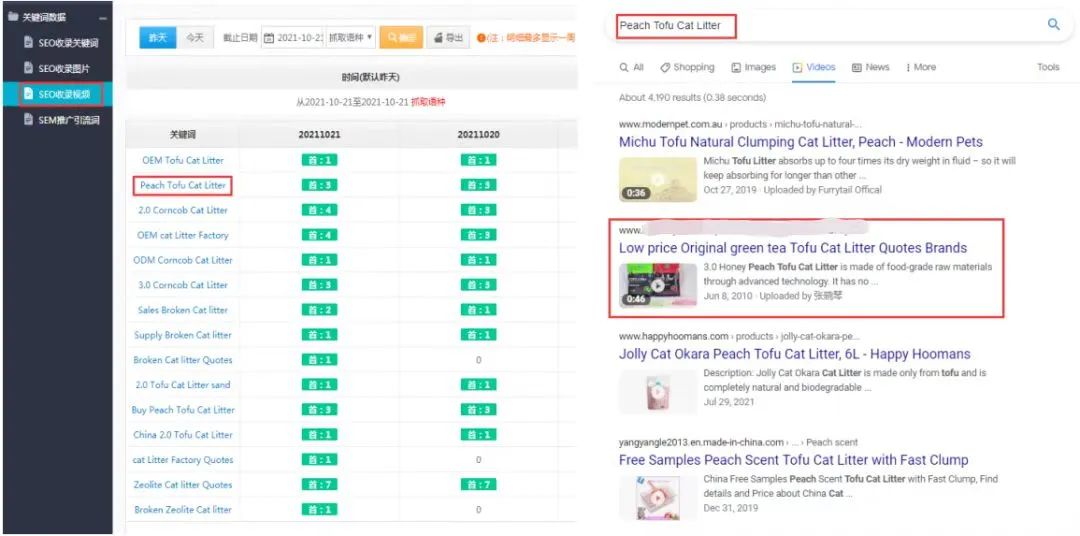Click the orange search confirm button

[401, 38]
